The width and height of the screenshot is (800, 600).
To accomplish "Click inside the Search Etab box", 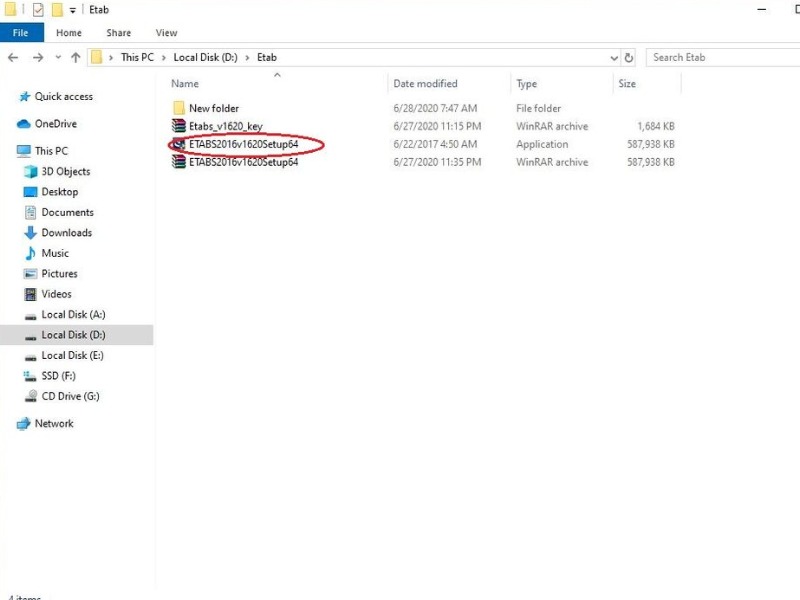I will (x=720, y=57).
